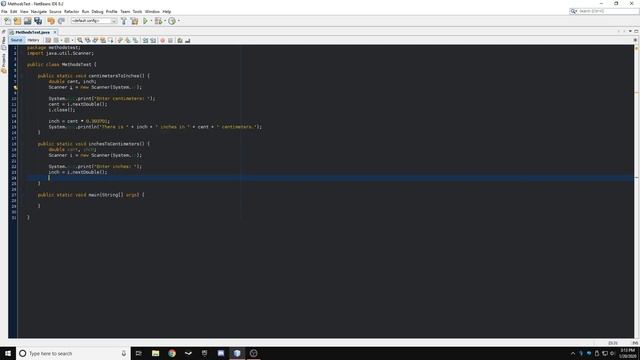The width and height of the screenshot is (640, 360).
Task: Open the Tools menu
Action: coord(137,11)
